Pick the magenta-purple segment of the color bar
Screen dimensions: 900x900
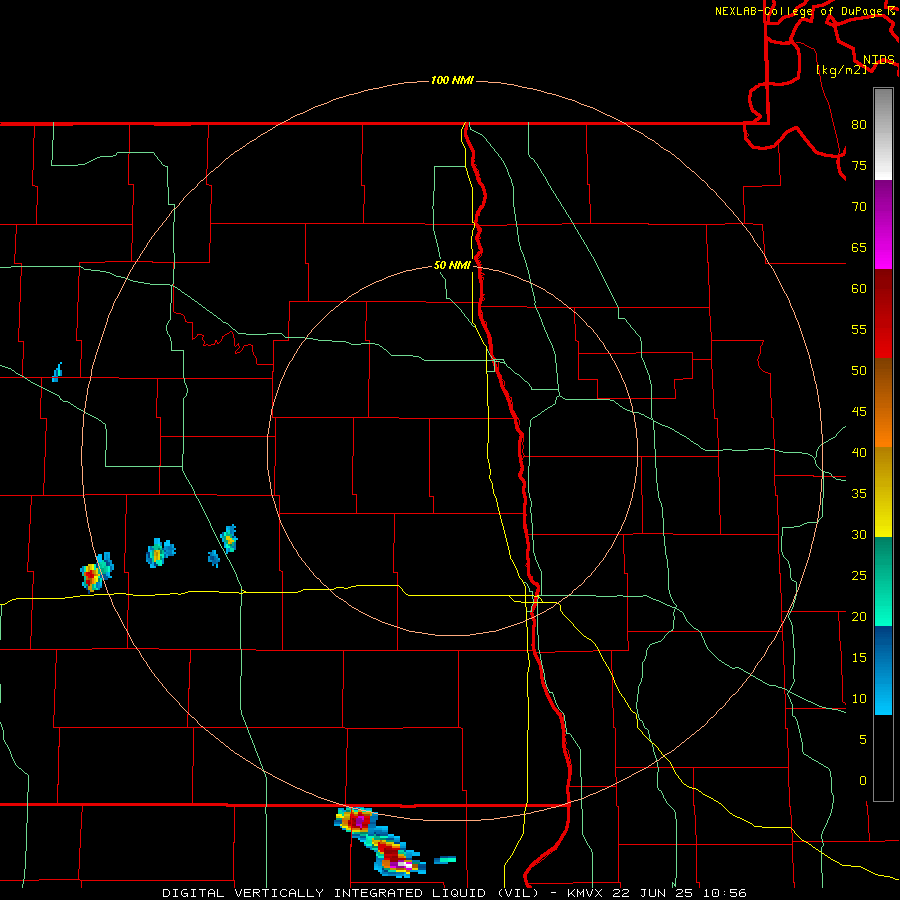point(883,224)
